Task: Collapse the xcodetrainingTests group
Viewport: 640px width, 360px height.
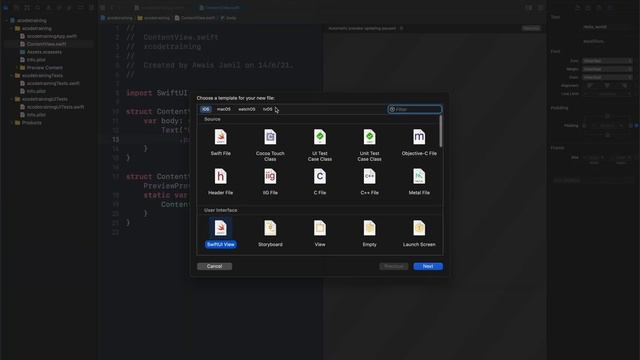Action: coord(11,76)
